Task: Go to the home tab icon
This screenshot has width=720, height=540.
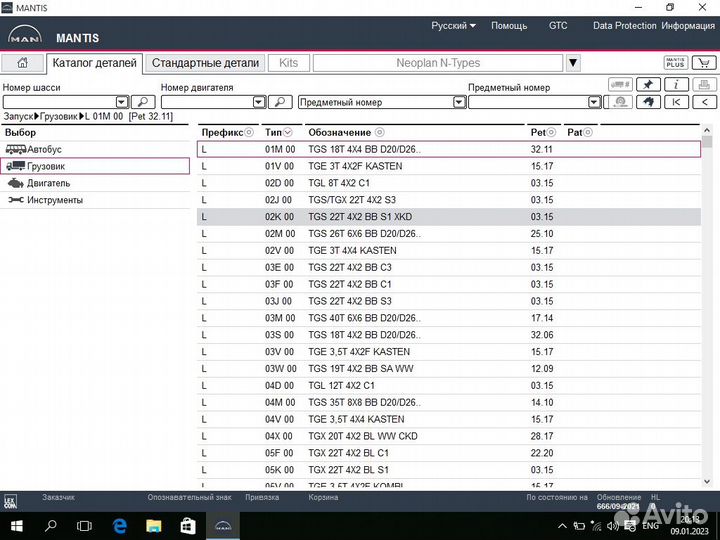Action: click(22, 63)
